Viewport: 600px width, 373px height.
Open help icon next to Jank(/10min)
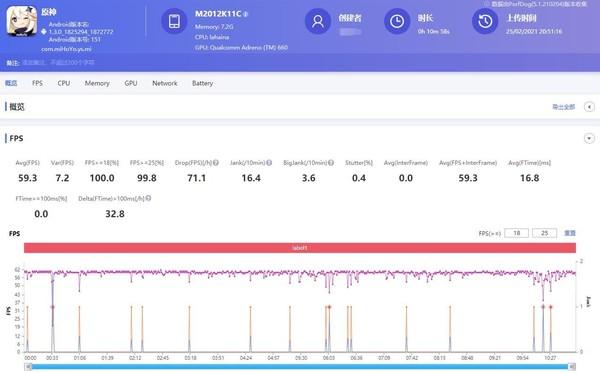click(x=269, y=163)
